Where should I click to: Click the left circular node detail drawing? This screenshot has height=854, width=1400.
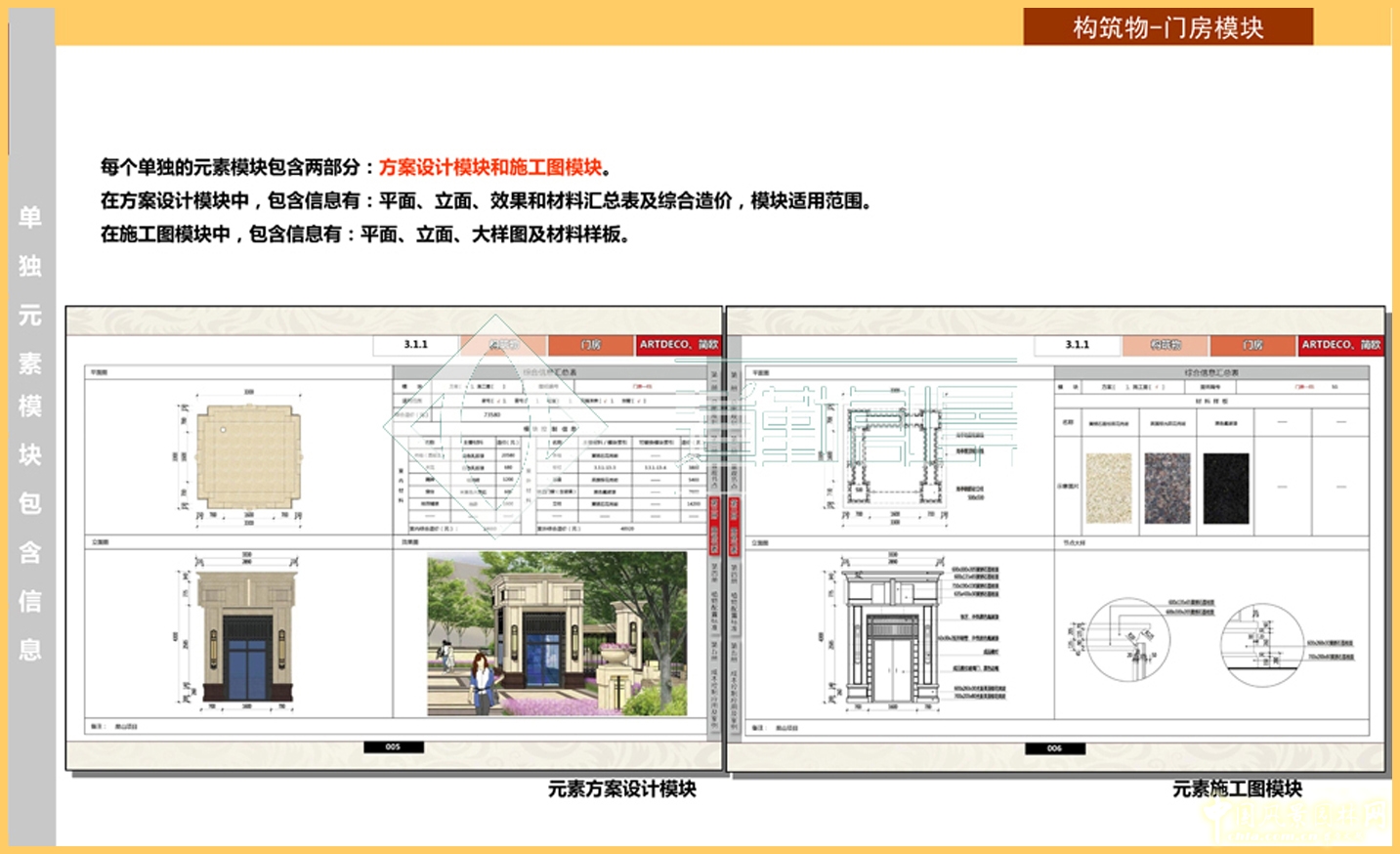(x=1126, y=640)
